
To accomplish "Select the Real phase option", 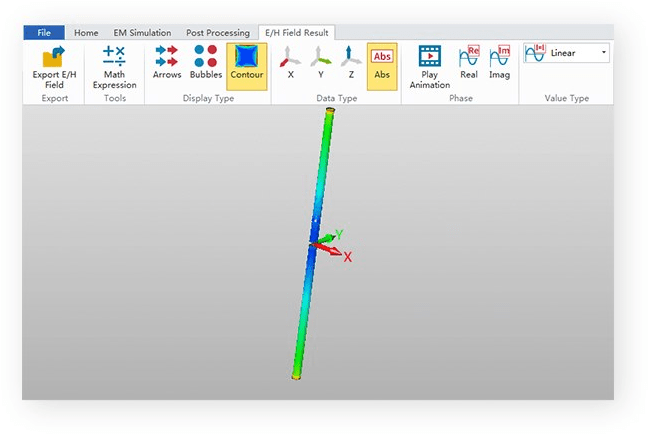I will [469, 62].
